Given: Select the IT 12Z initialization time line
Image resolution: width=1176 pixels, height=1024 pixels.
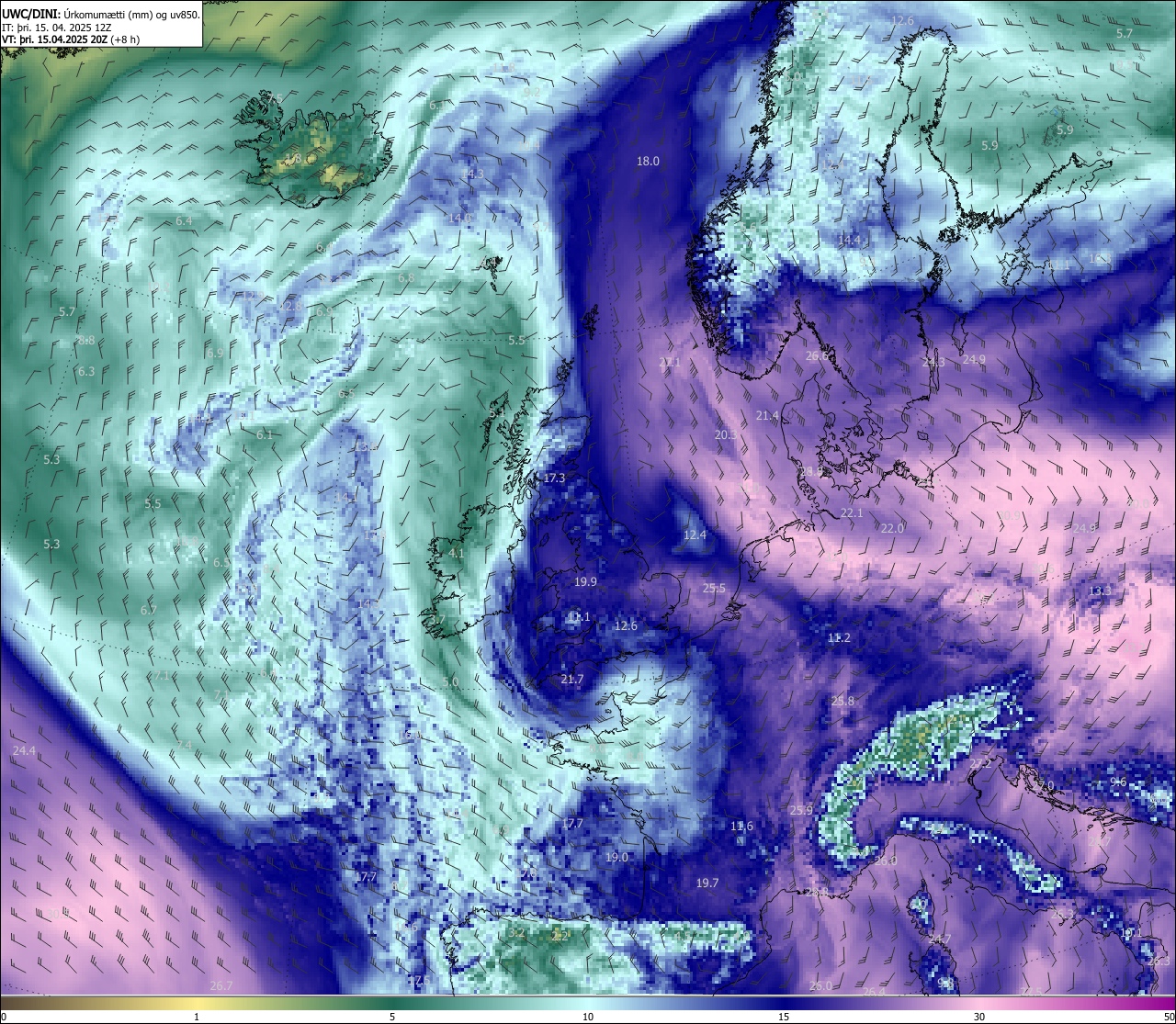Looking at the screenshot, I should tap(57, 27).
